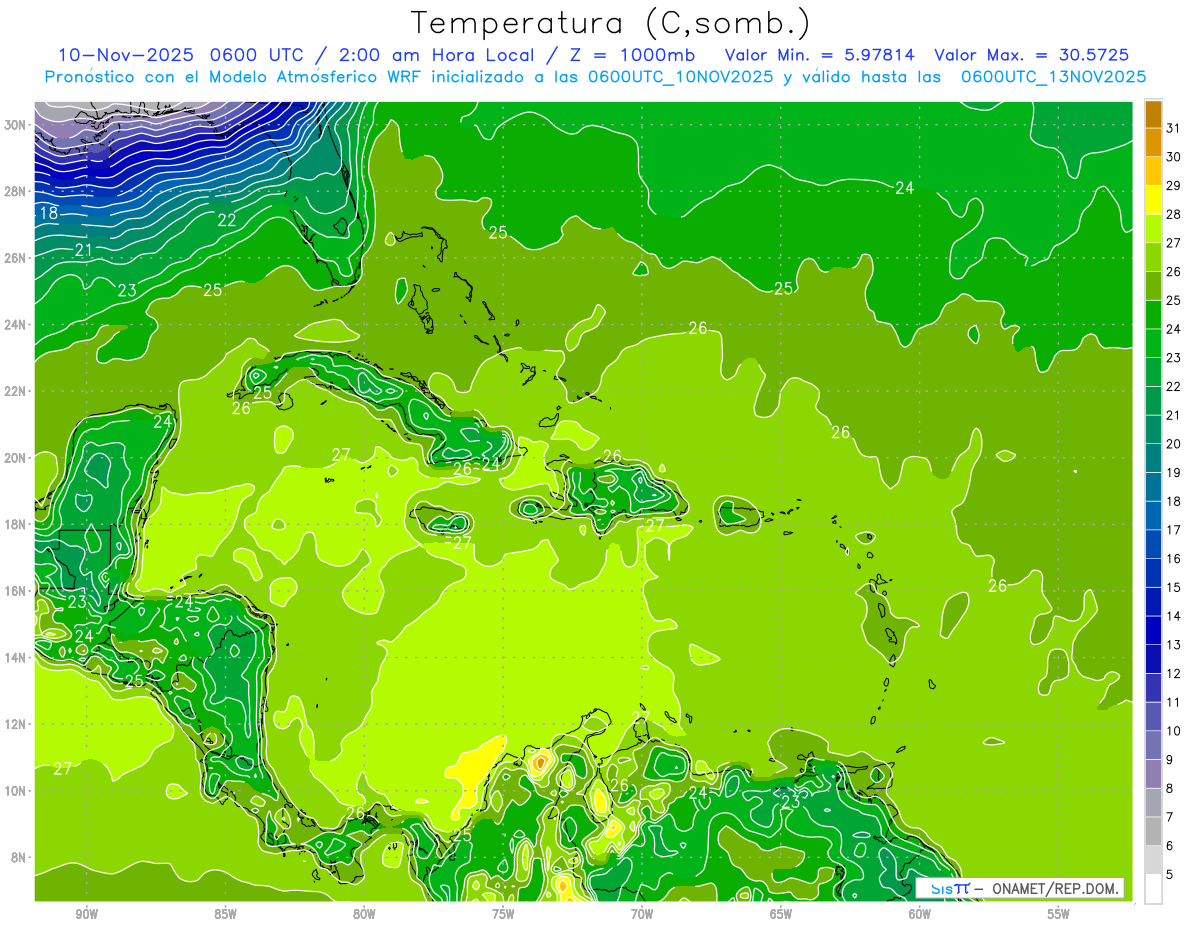Click the '28N' latitude axis label
The image size is (1200, 927).
pos(16,191)
